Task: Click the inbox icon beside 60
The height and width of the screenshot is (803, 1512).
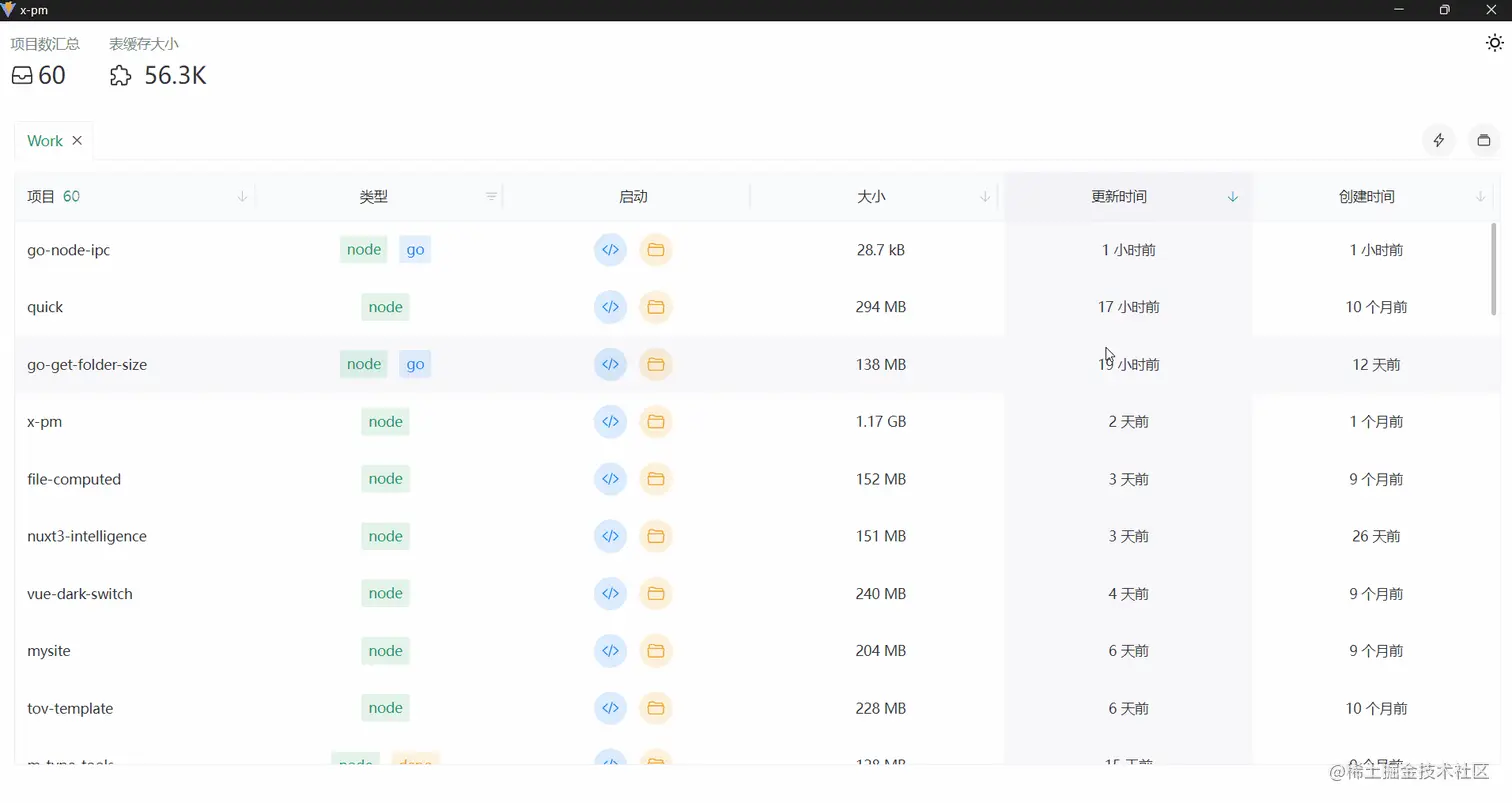Action: click(22, 76)
